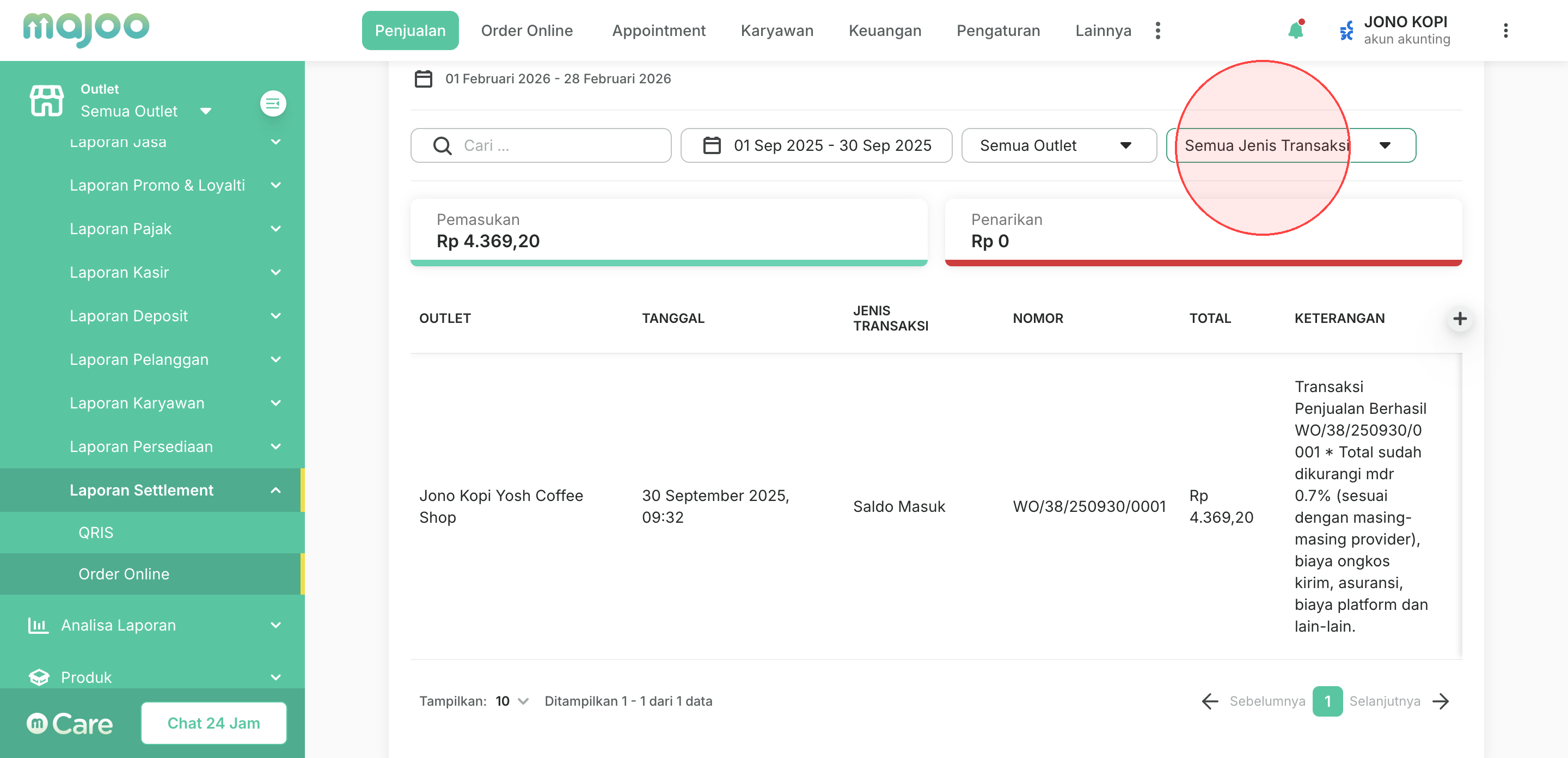Open the Semua Outlet filter dropdown
The image size is (1568, 758).
coord(1058,145)
